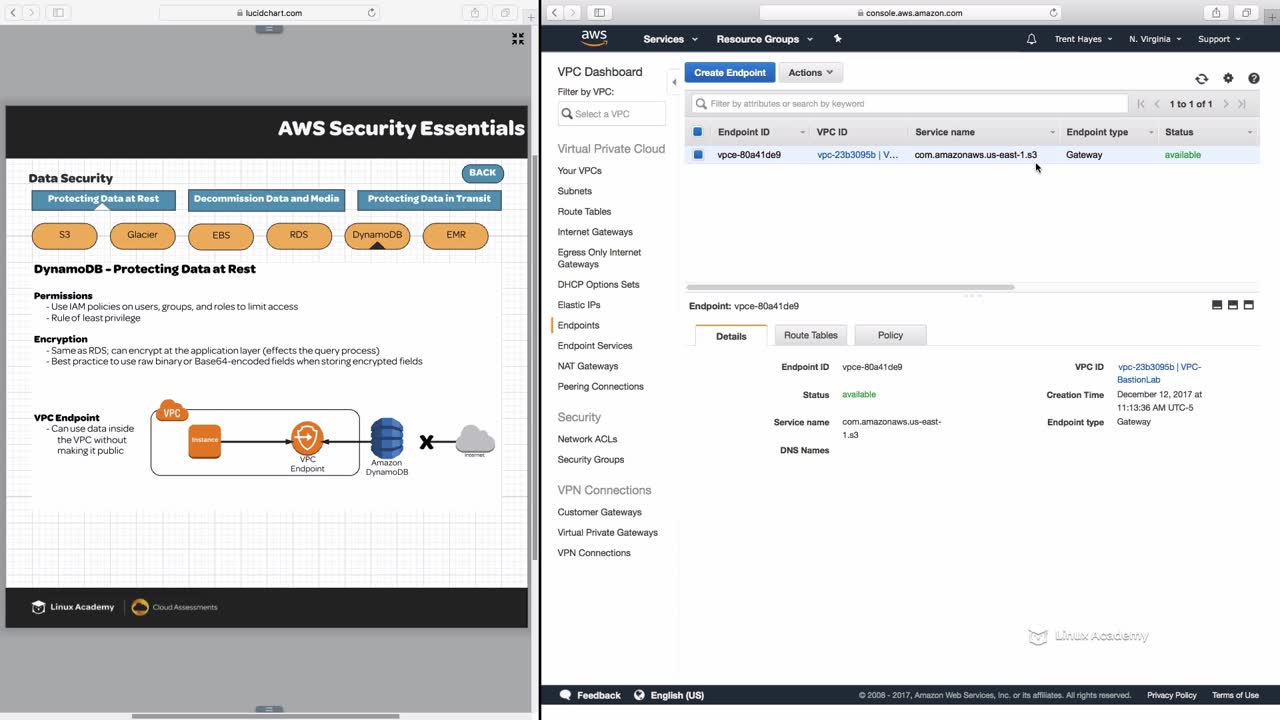The image size is (1280, 720).
Task: Expand the Support dropdown menu
Action: tap(1219, 39)
